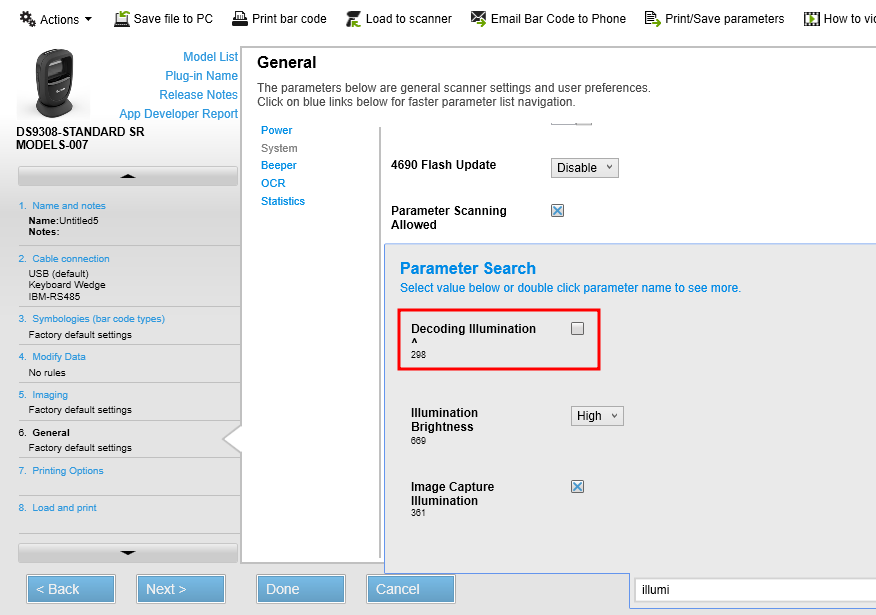Screen dimensions: 876x615
Task: Select the DS9308 scanner thumbnail image
Action: pos(54,84)
